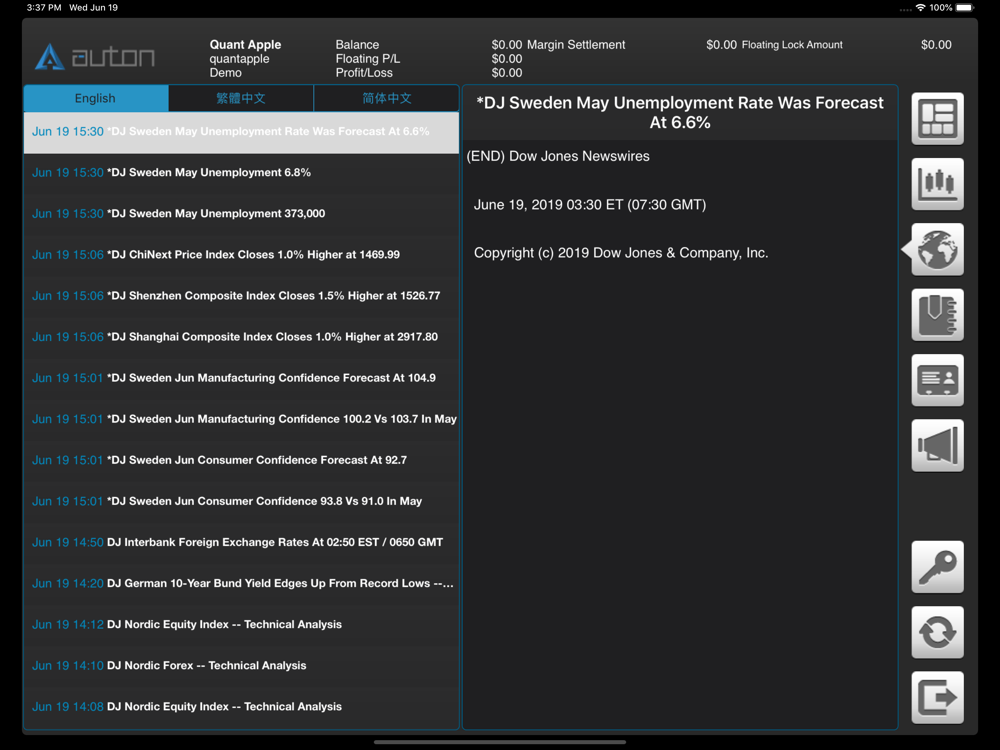Switch to the English news tab
This screenshot has height=750, width=1000.
(x=96, y=98)
